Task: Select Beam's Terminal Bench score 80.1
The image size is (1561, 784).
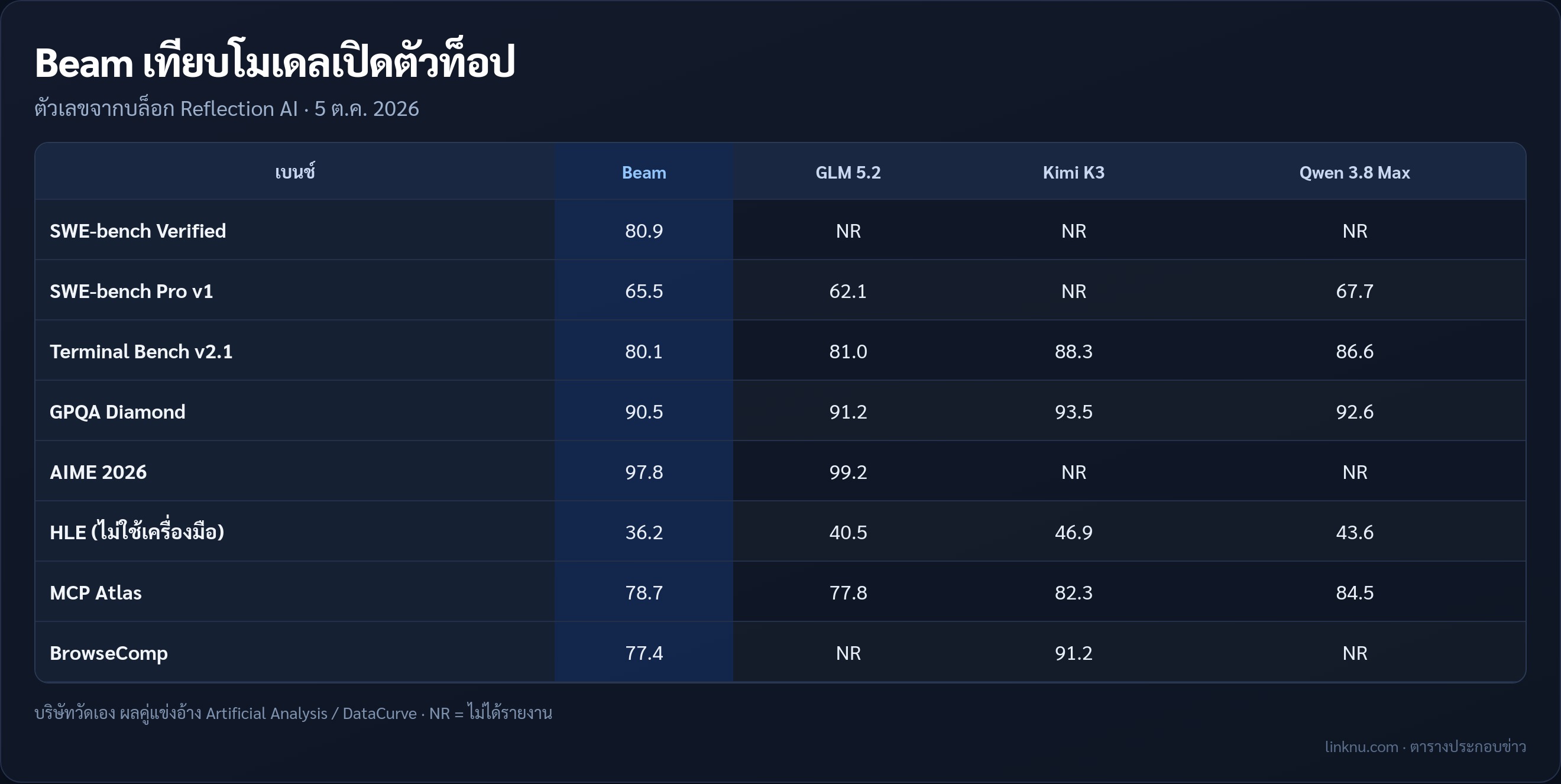Action: point(643,351)
